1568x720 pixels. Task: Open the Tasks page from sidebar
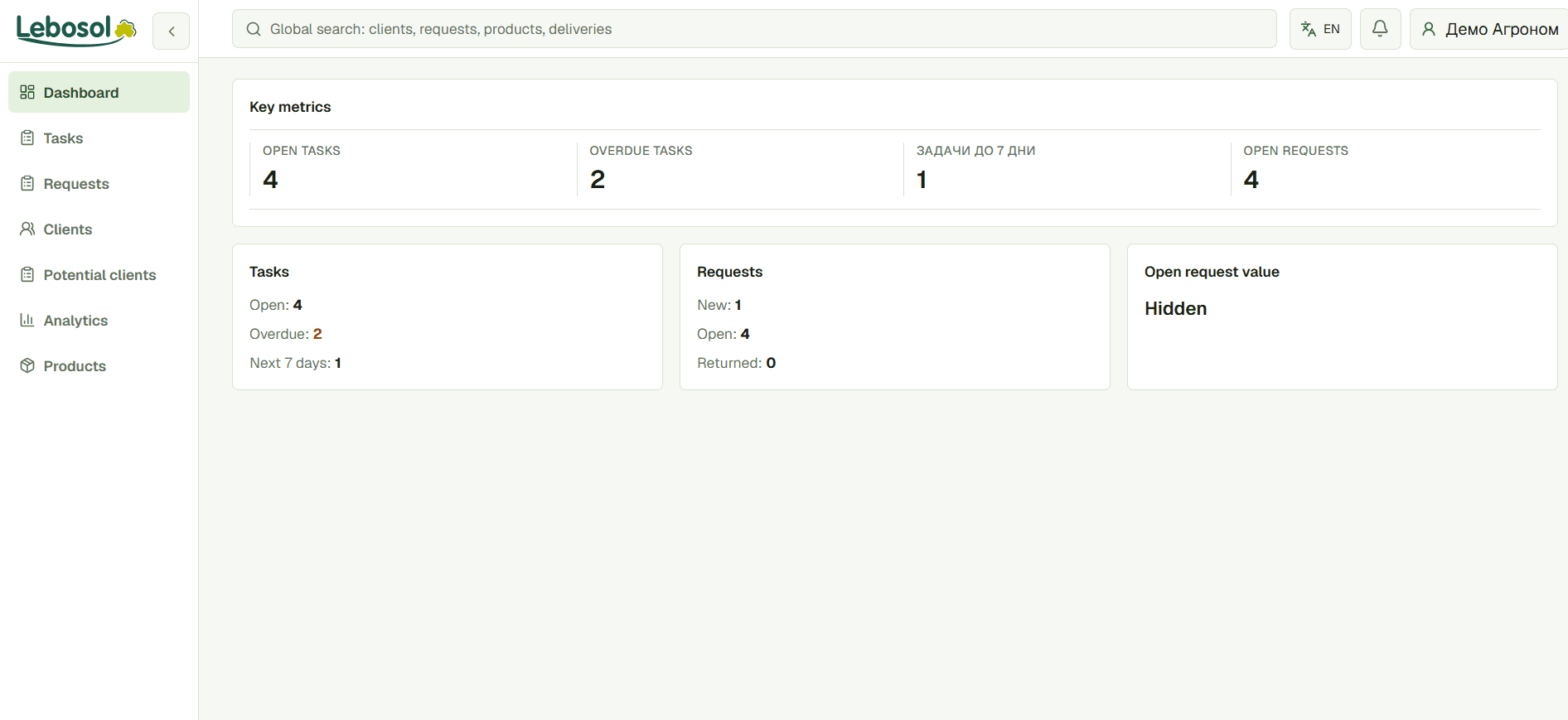pos(99,138)
